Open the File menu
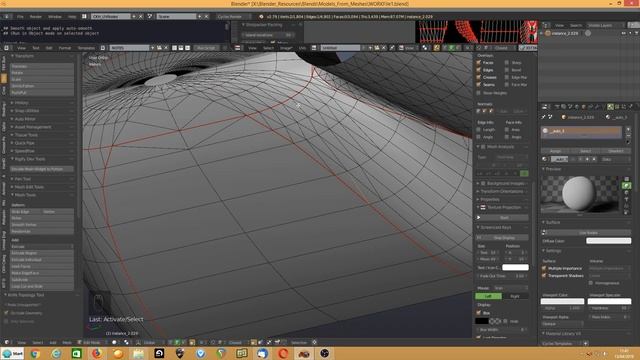 click(20, 17)
